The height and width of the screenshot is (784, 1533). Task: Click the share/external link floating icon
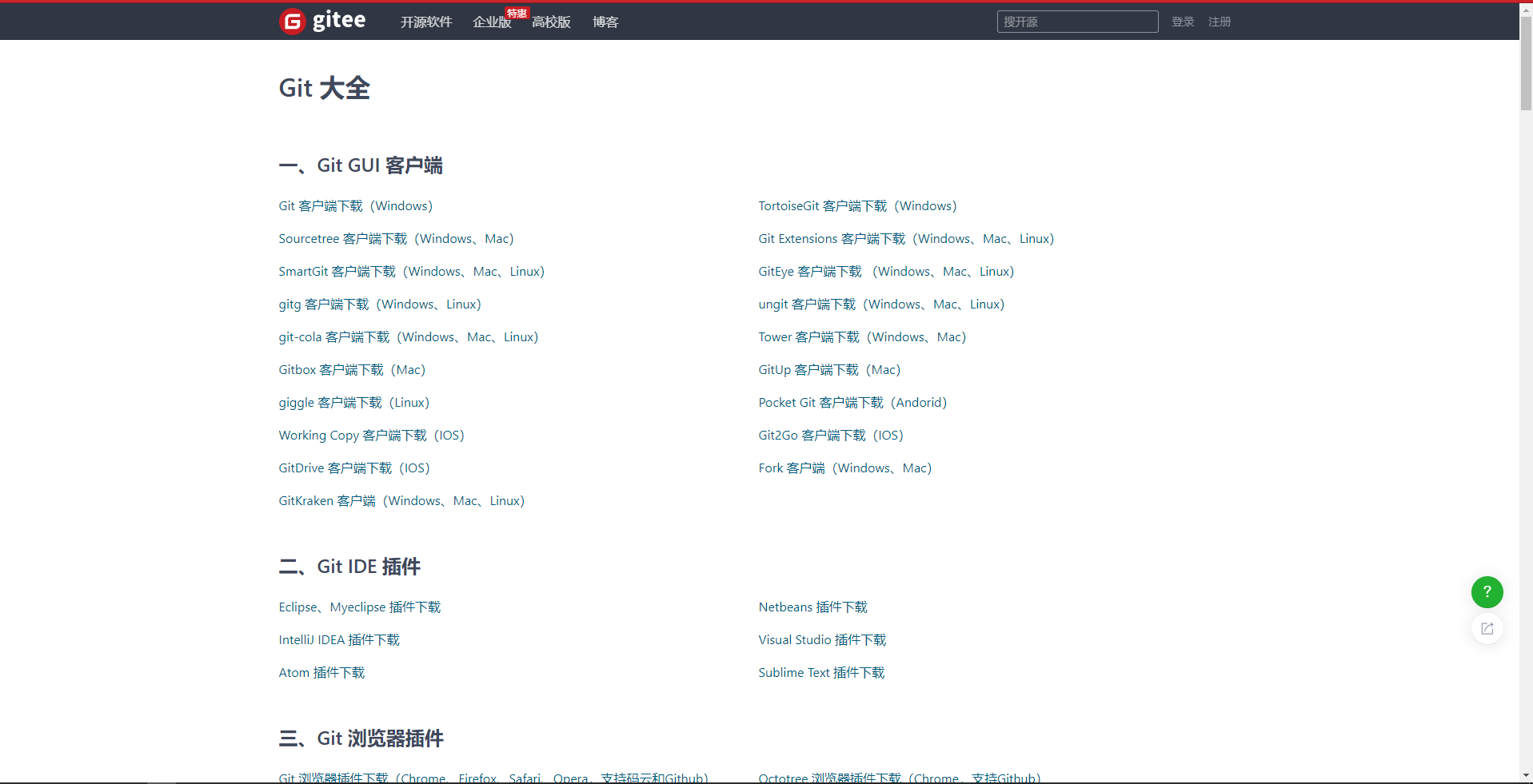(x=1487, y=629)
